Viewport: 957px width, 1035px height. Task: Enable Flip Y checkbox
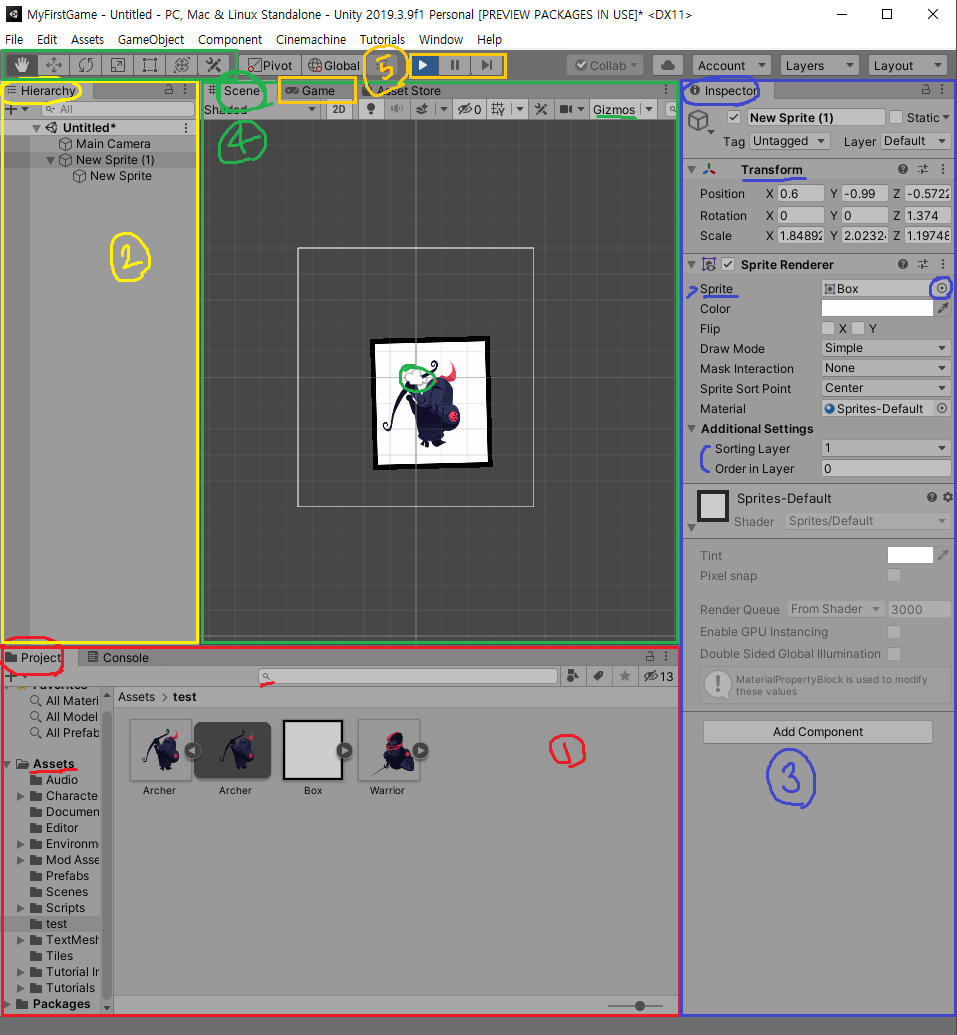(x=858, y=328)
